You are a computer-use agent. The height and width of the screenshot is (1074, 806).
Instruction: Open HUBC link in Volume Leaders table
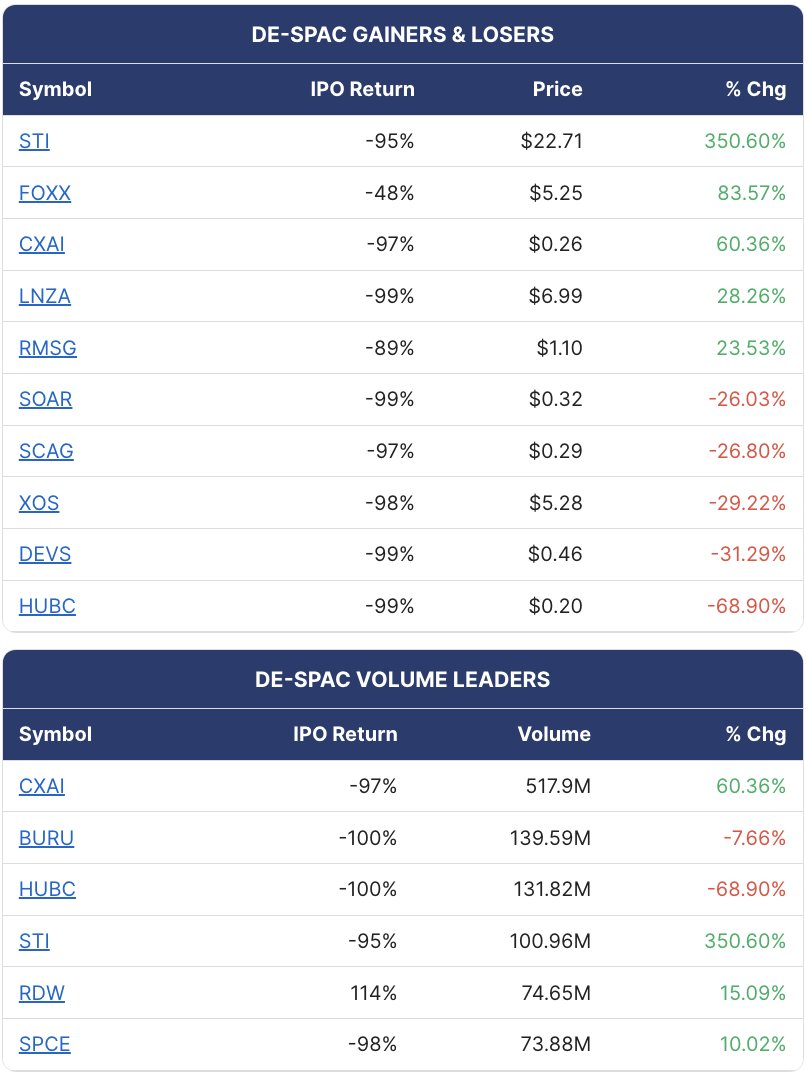pos(47,889)
